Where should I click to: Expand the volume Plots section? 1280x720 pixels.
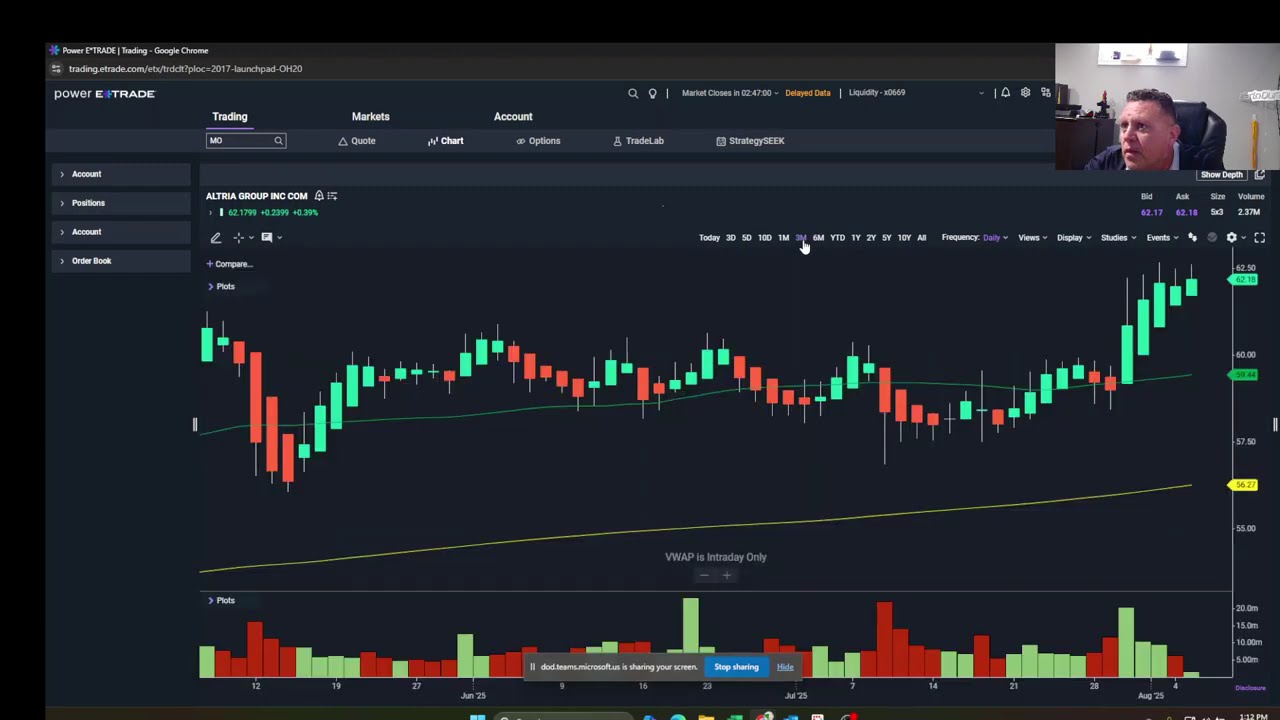click(x=221, y=601)
